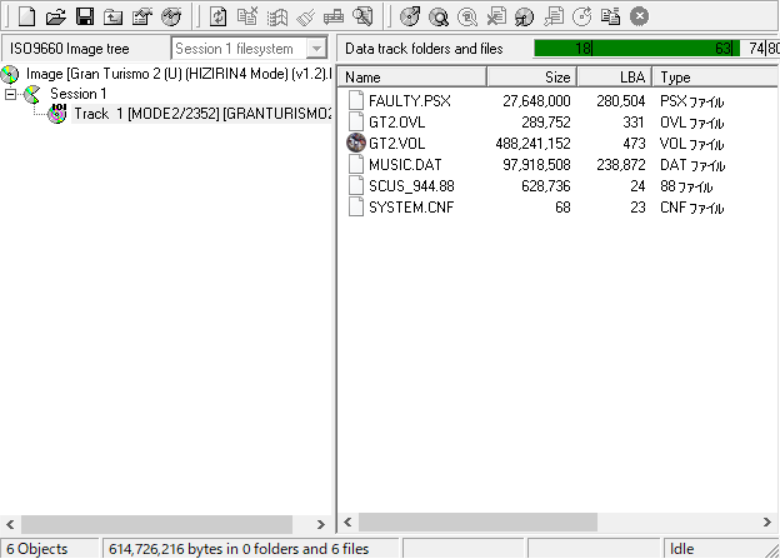Click the ISO9660 Image tree label
Screen dimensions: 780x558
point(69,49)
